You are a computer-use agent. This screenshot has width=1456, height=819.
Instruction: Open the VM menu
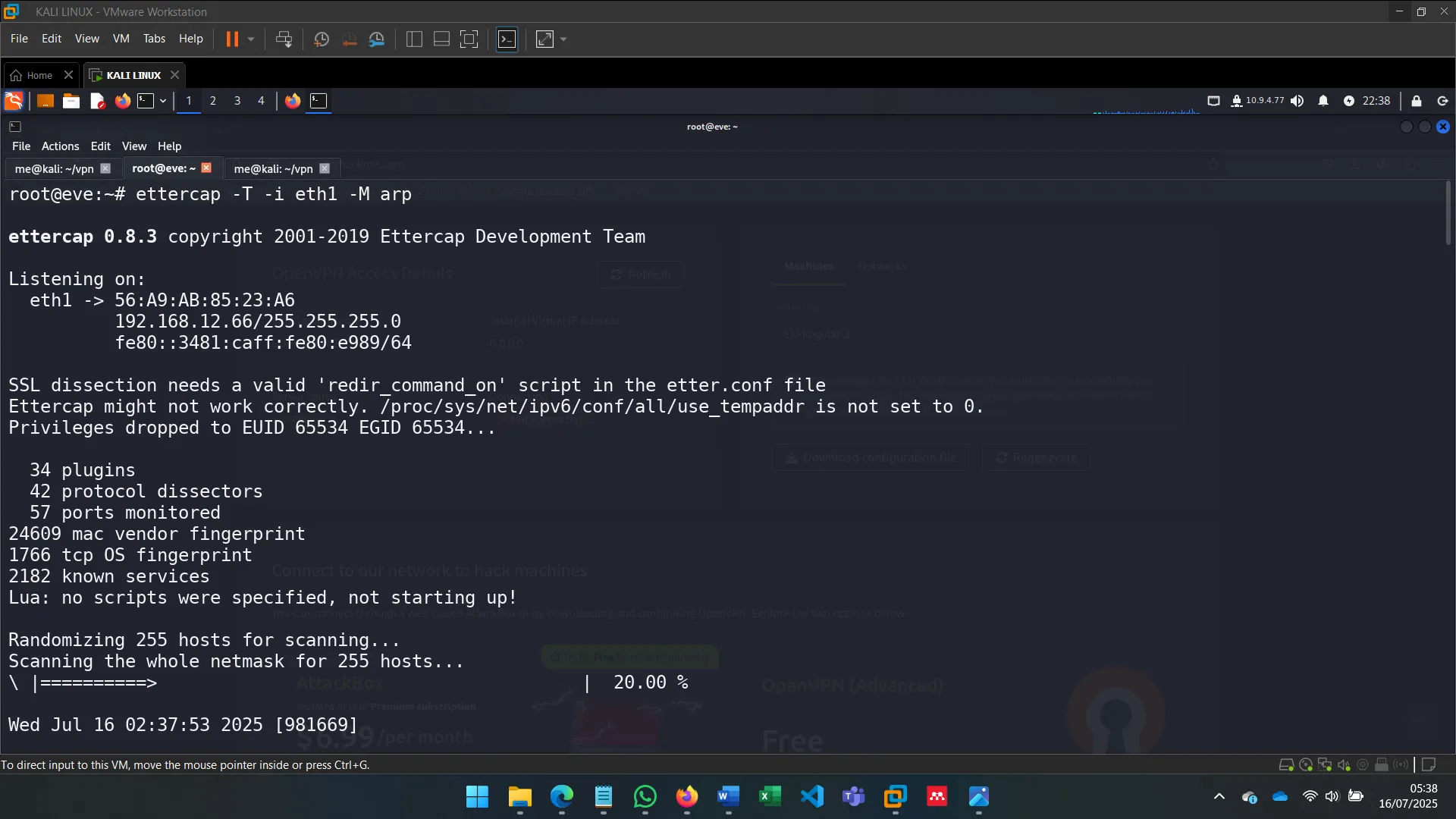click(121, 39)
